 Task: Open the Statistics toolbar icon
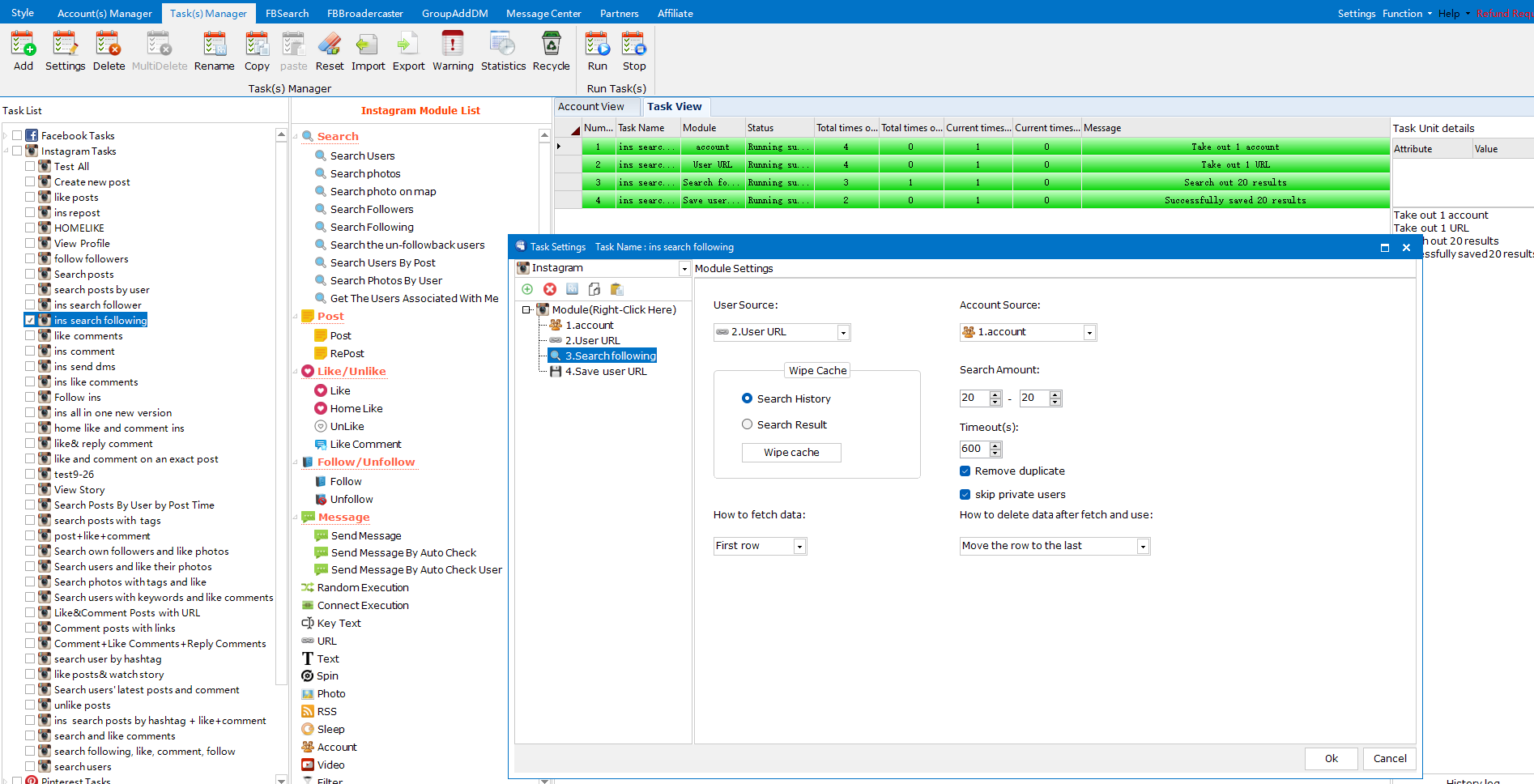pos(503,50)
